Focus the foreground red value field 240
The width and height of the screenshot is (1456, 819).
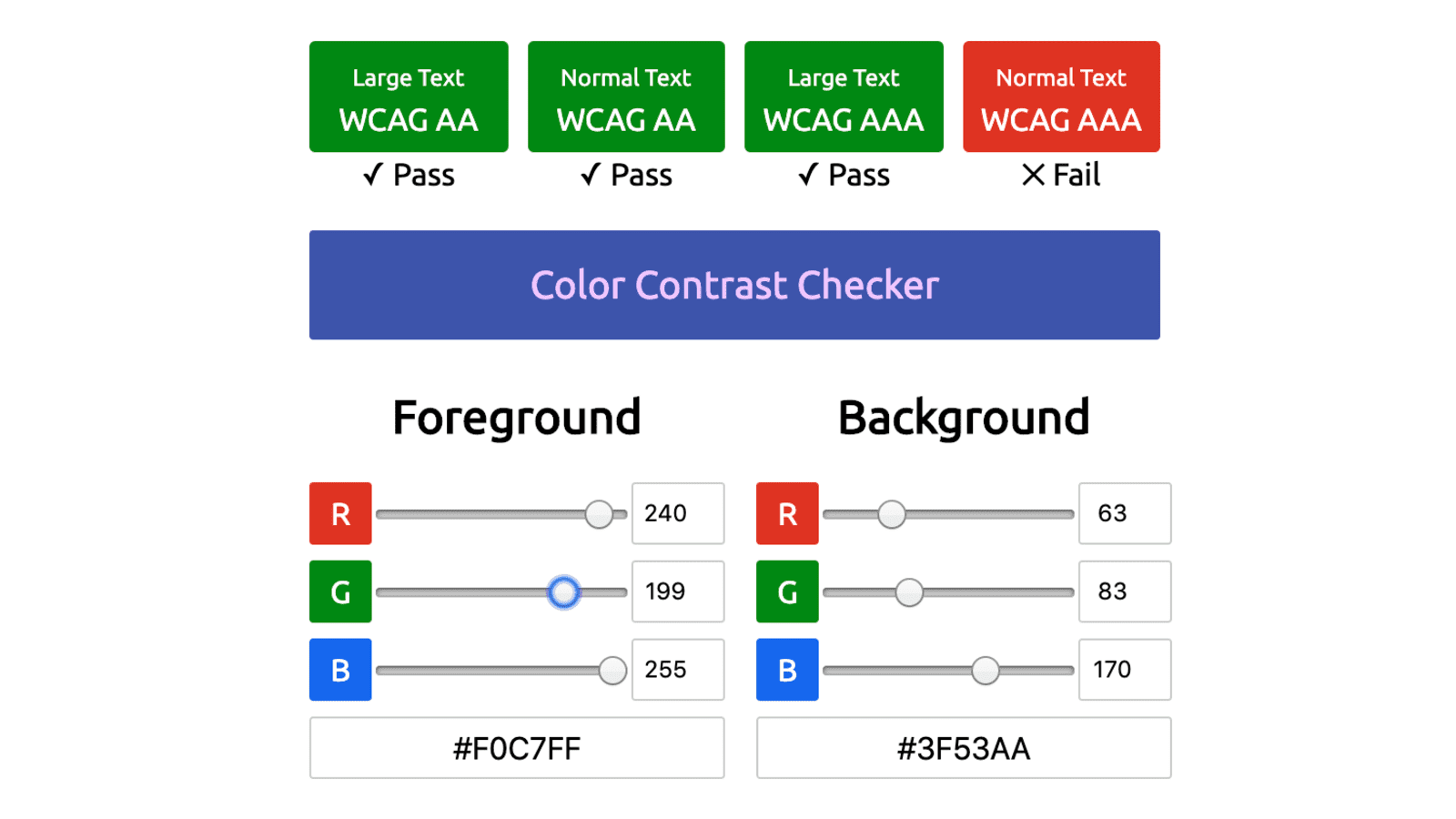[x=678, y=513]
